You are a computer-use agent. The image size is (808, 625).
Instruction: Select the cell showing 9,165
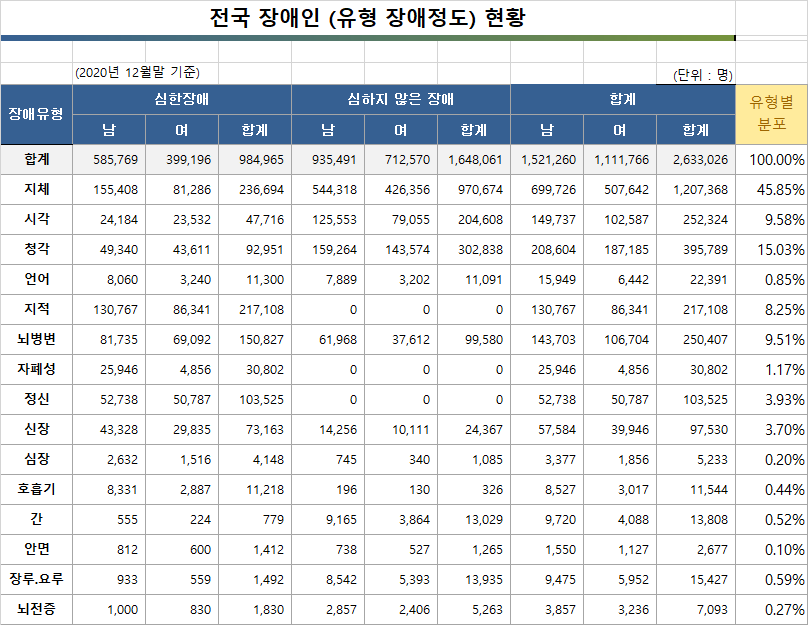coord(328,519)
